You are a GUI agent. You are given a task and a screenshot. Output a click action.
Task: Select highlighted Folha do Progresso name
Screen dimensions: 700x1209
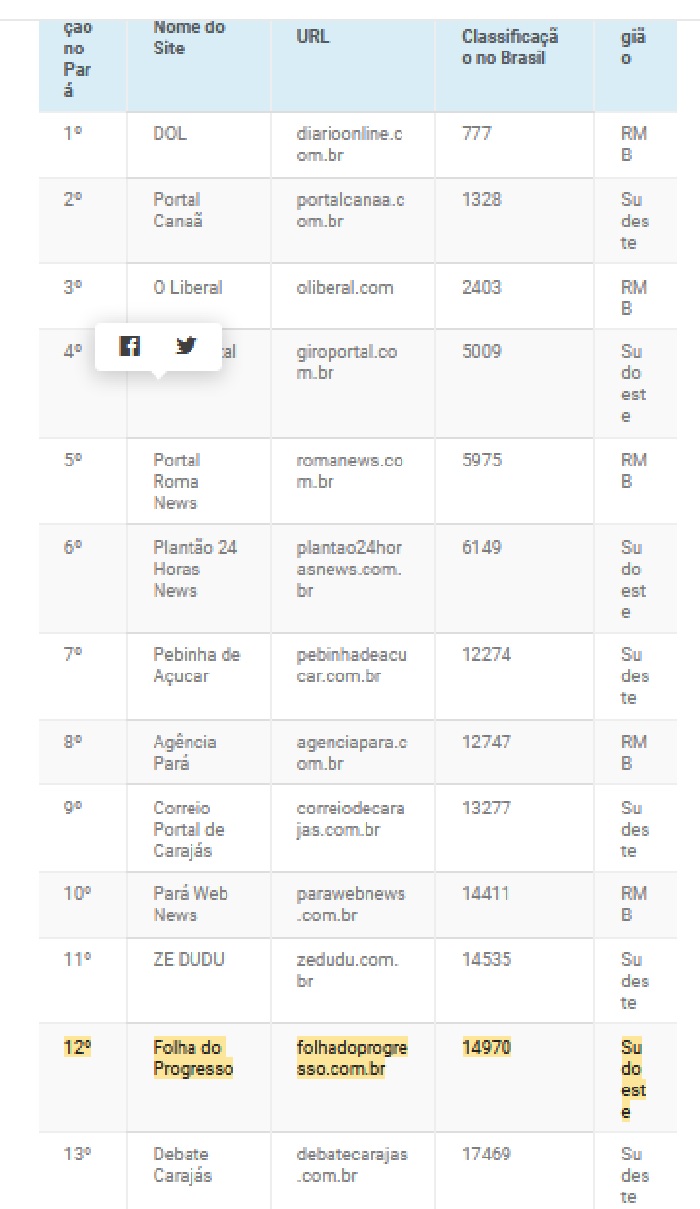click(x=193, y=1058)
